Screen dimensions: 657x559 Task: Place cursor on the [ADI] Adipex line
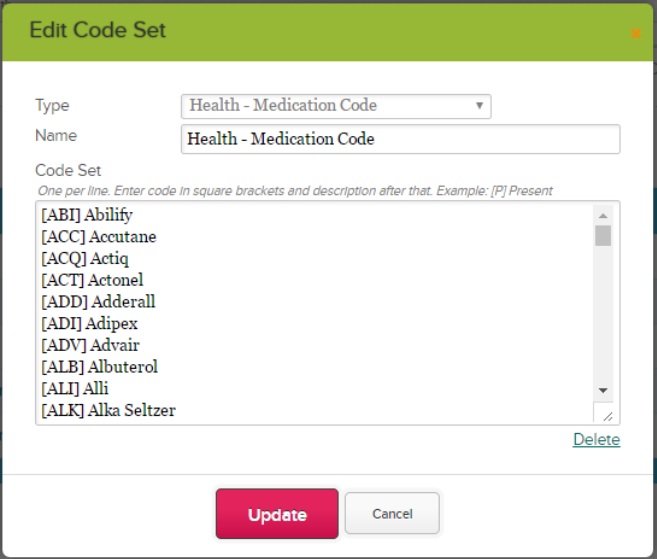pos(89,323)
